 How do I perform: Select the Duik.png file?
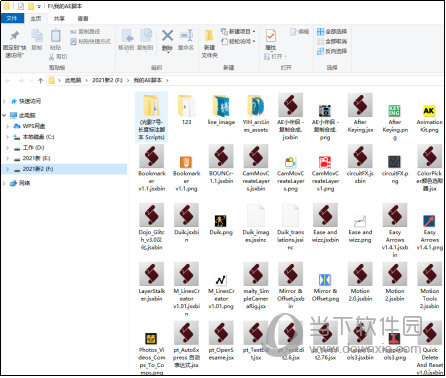tap(221, 224)
